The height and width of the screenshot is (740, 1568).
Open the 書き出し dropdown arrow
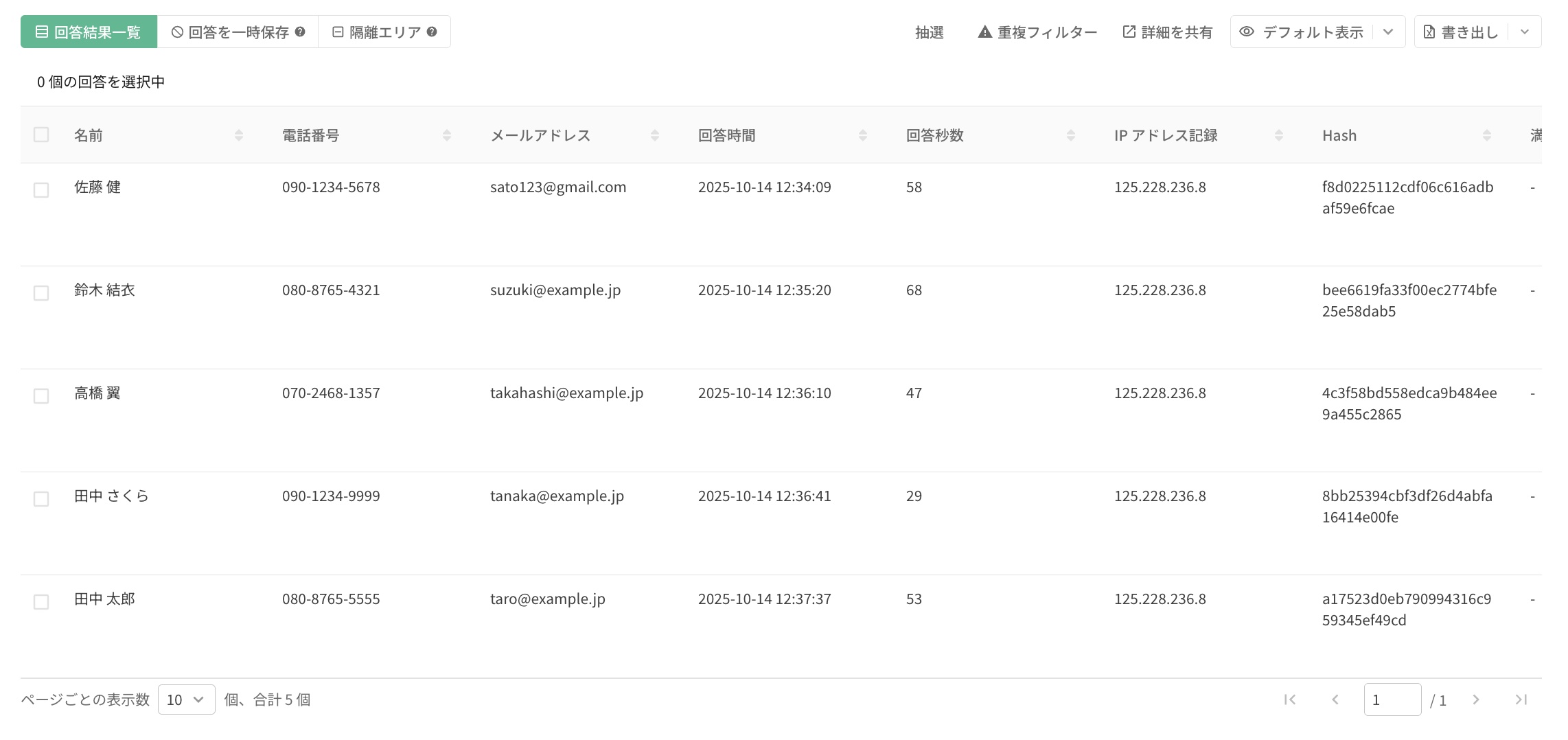tap(1525, 32)
